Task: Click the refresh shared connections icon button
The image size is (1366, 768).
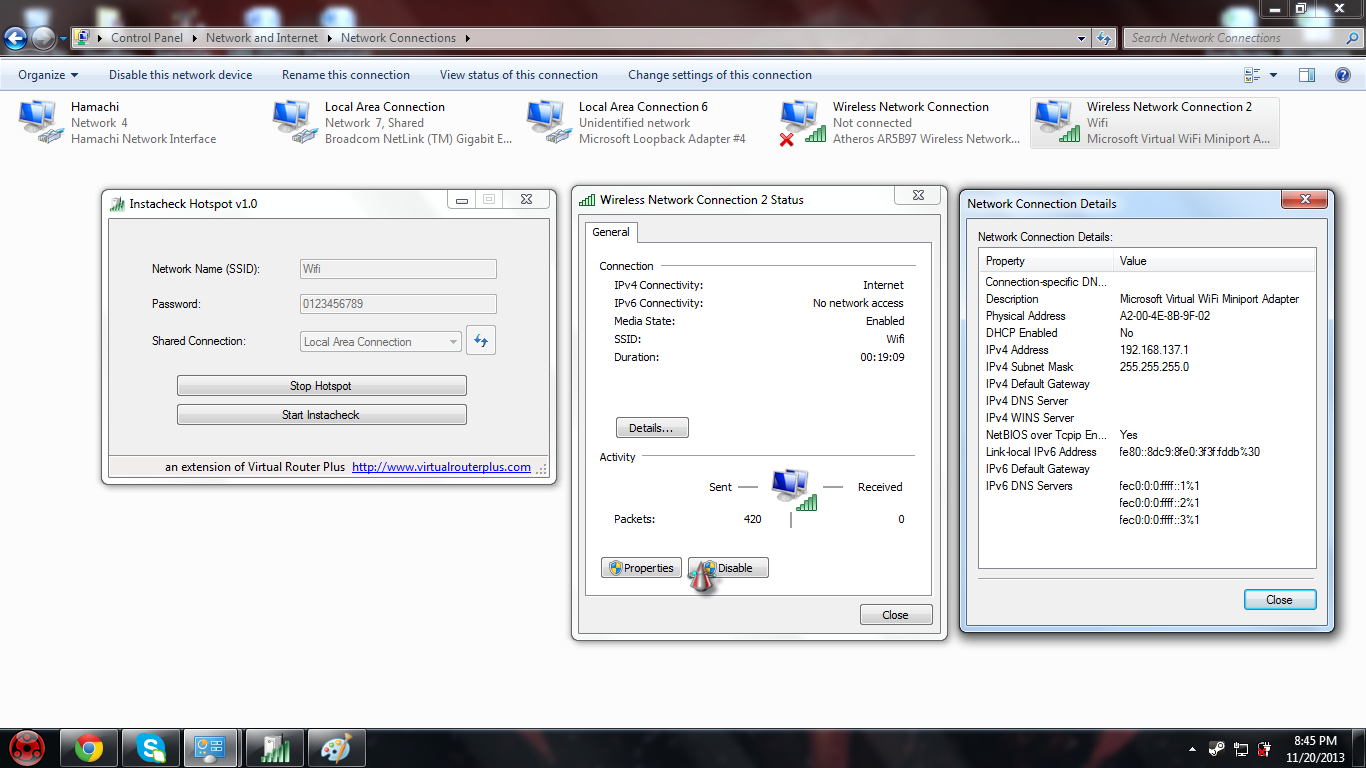Action: point(481,341)
